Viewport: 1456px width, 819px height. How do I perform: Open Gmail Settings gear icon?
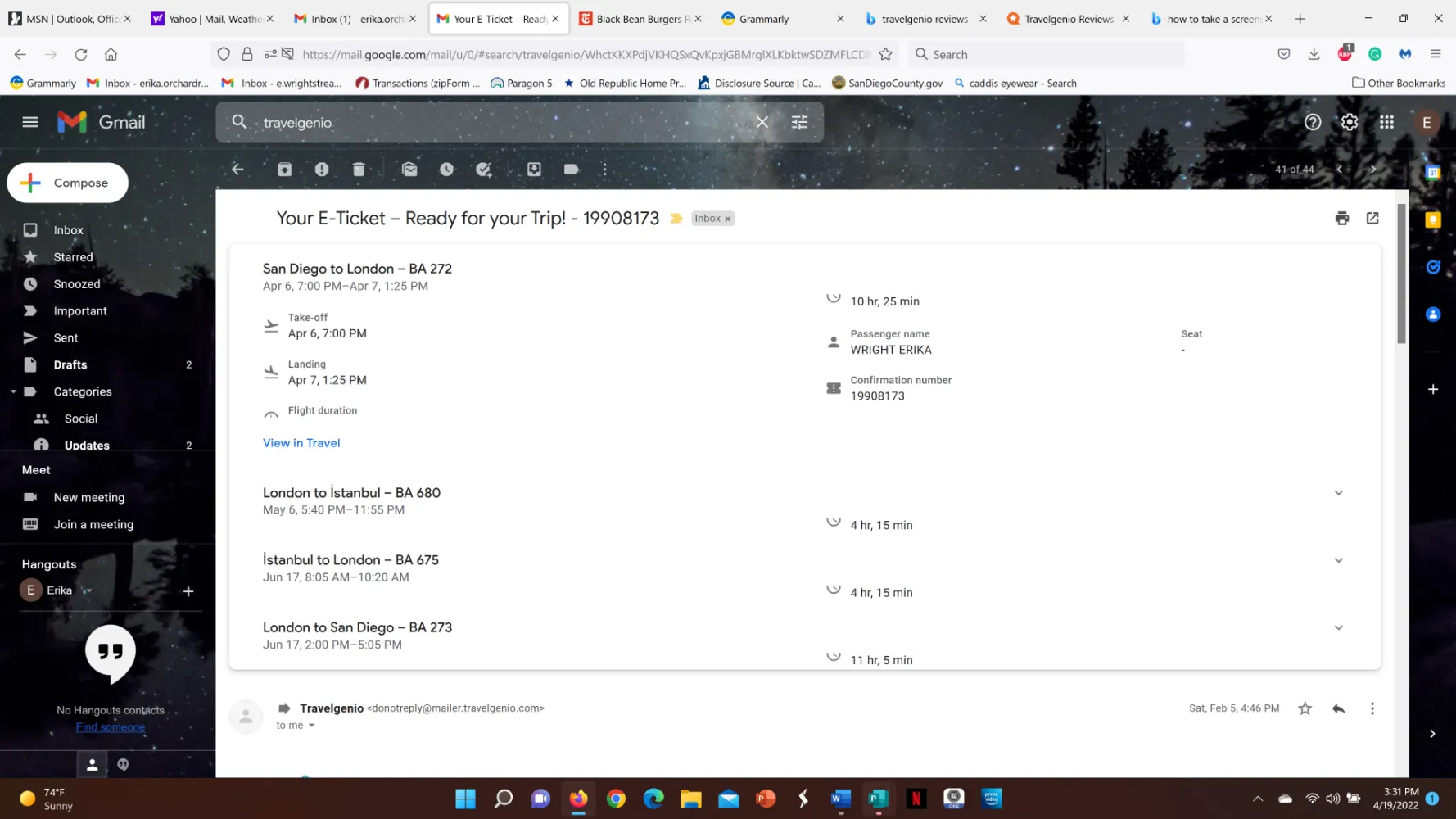coord(1350,122)
